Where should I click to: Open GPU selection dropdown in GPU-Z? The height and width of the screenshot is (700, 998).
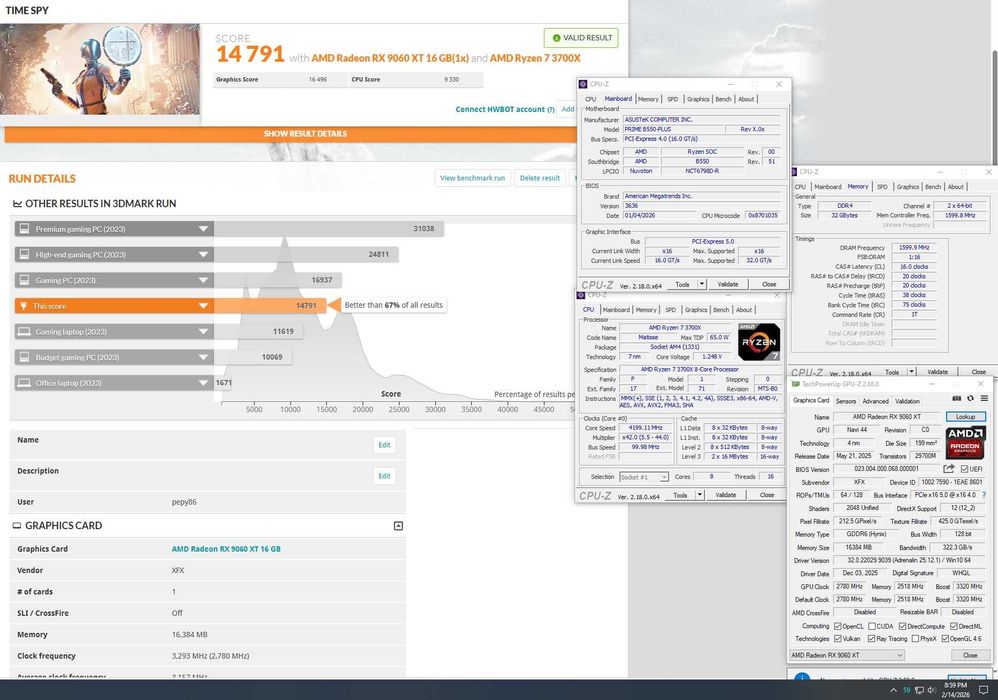point(847,655)
